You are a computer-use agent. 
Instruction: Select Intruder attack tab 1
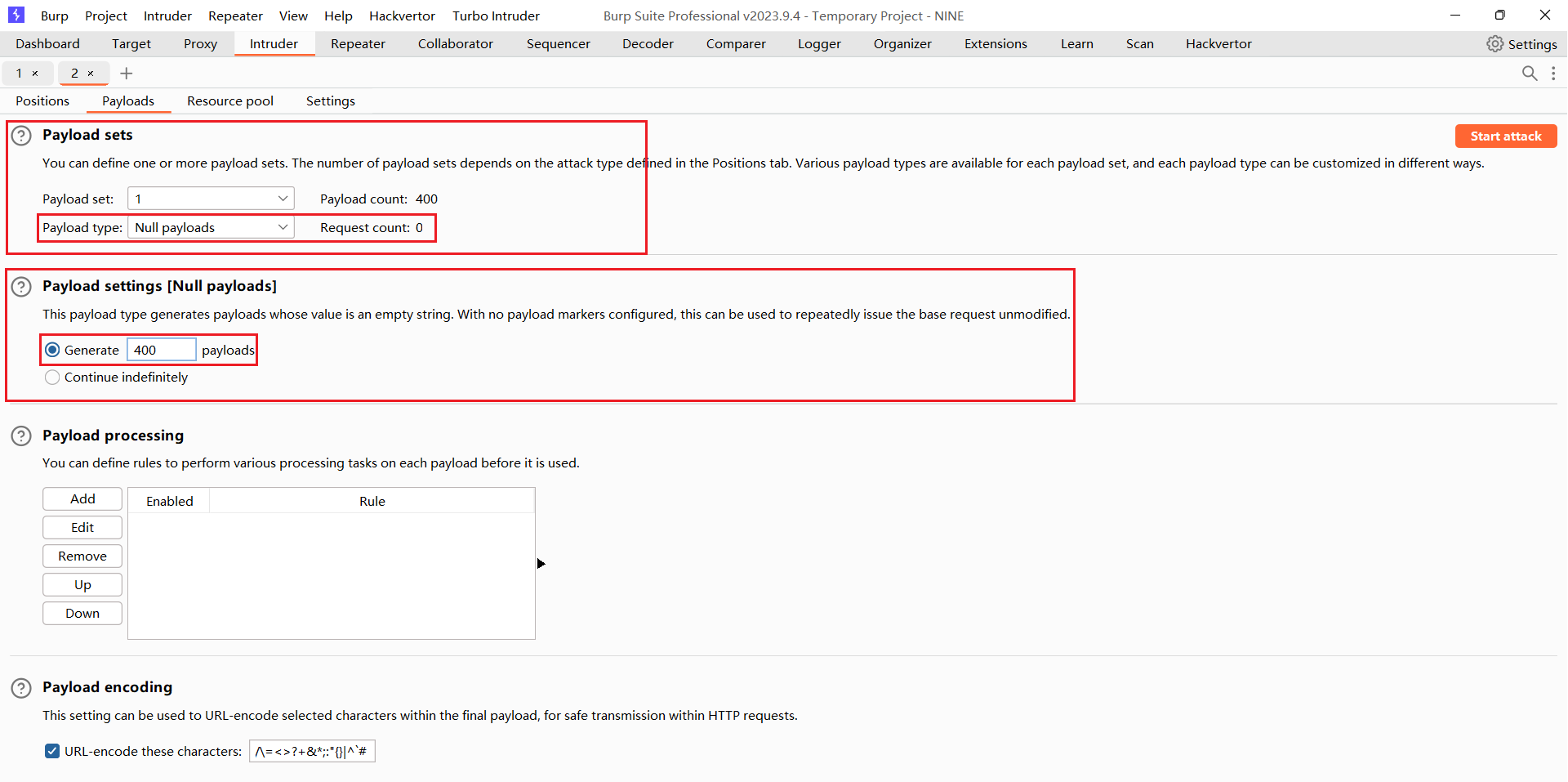[x=20, y=74]
